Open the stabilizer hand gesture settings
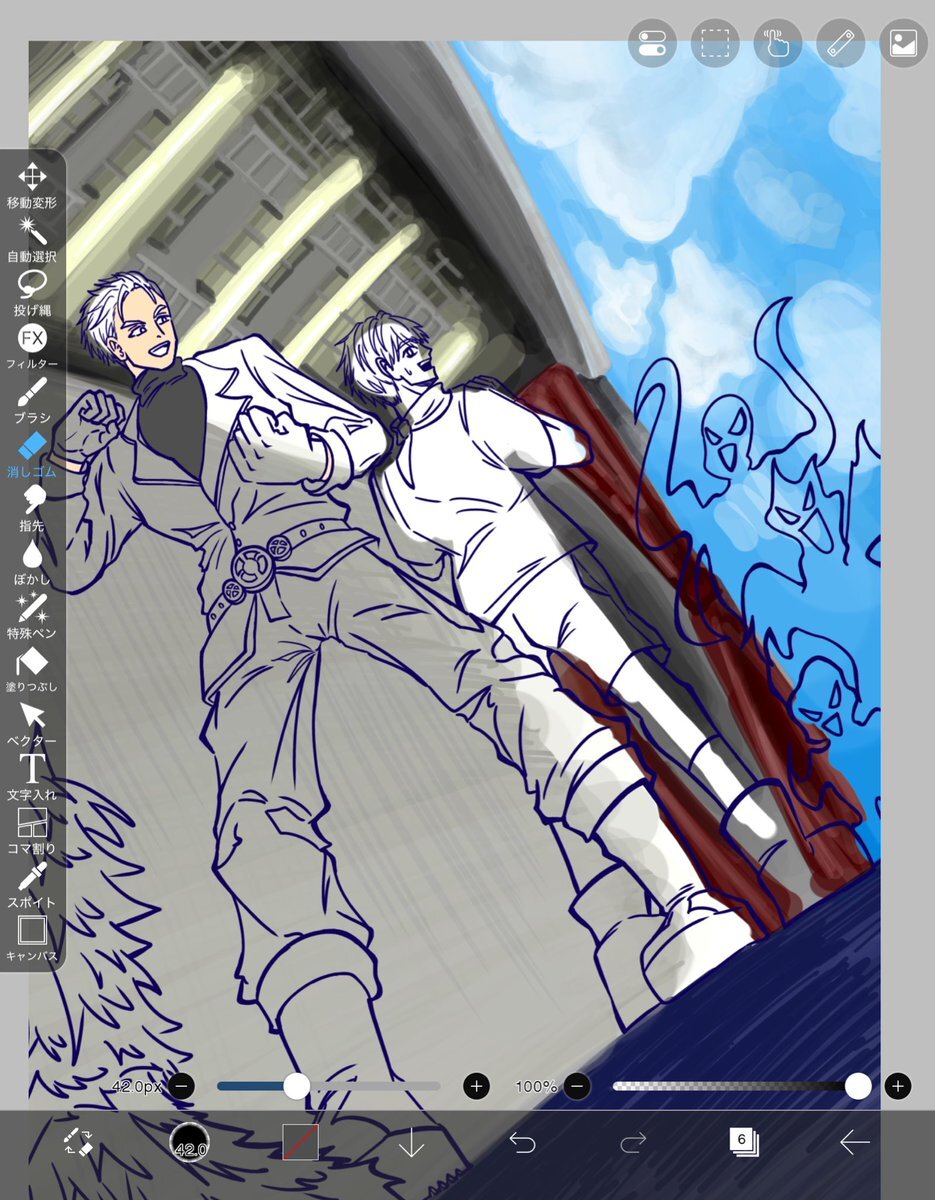The width and height of the screenshot is (935, 1200). [778, 44]
